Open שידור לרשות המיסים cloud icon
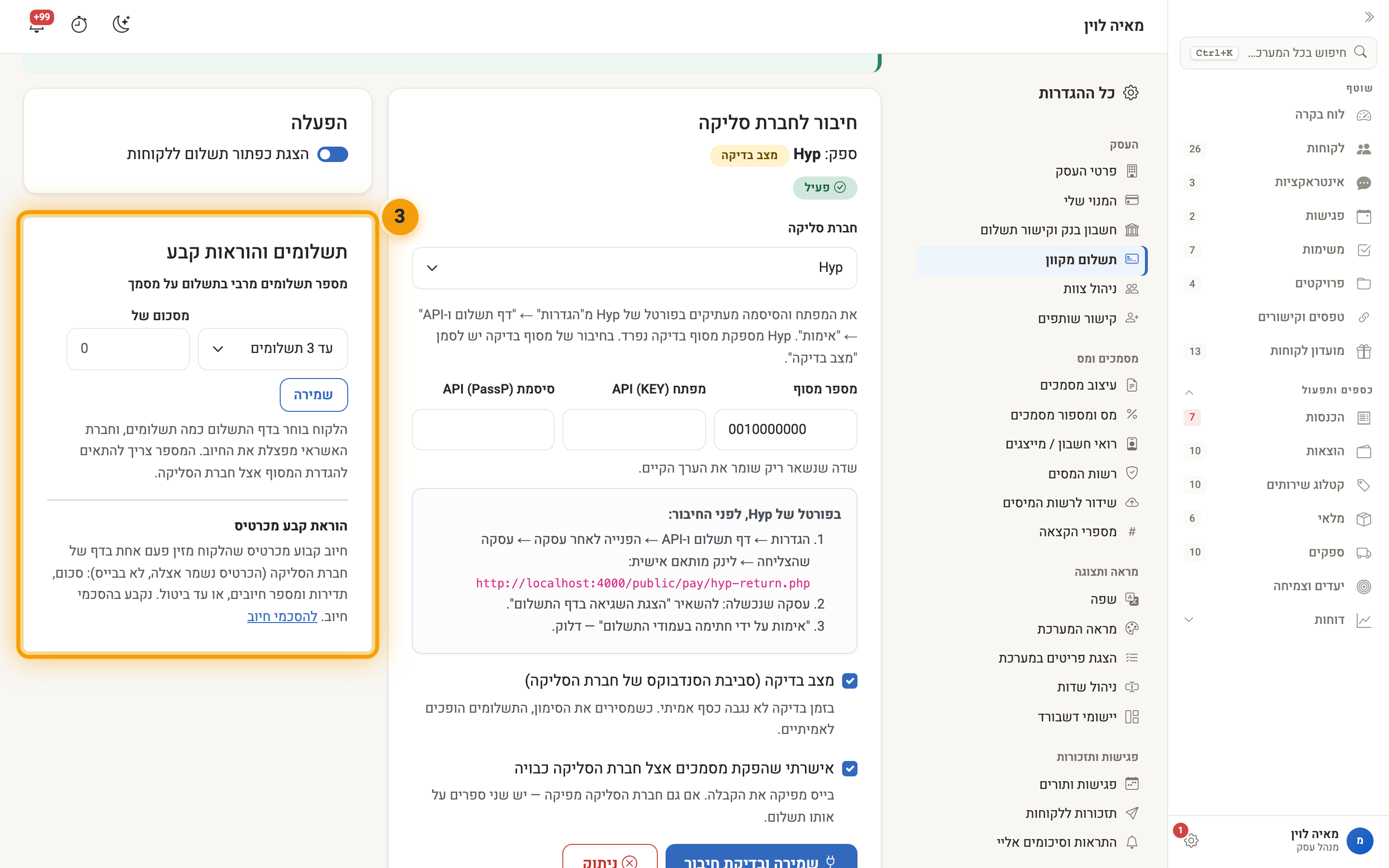 point(1131,502)
